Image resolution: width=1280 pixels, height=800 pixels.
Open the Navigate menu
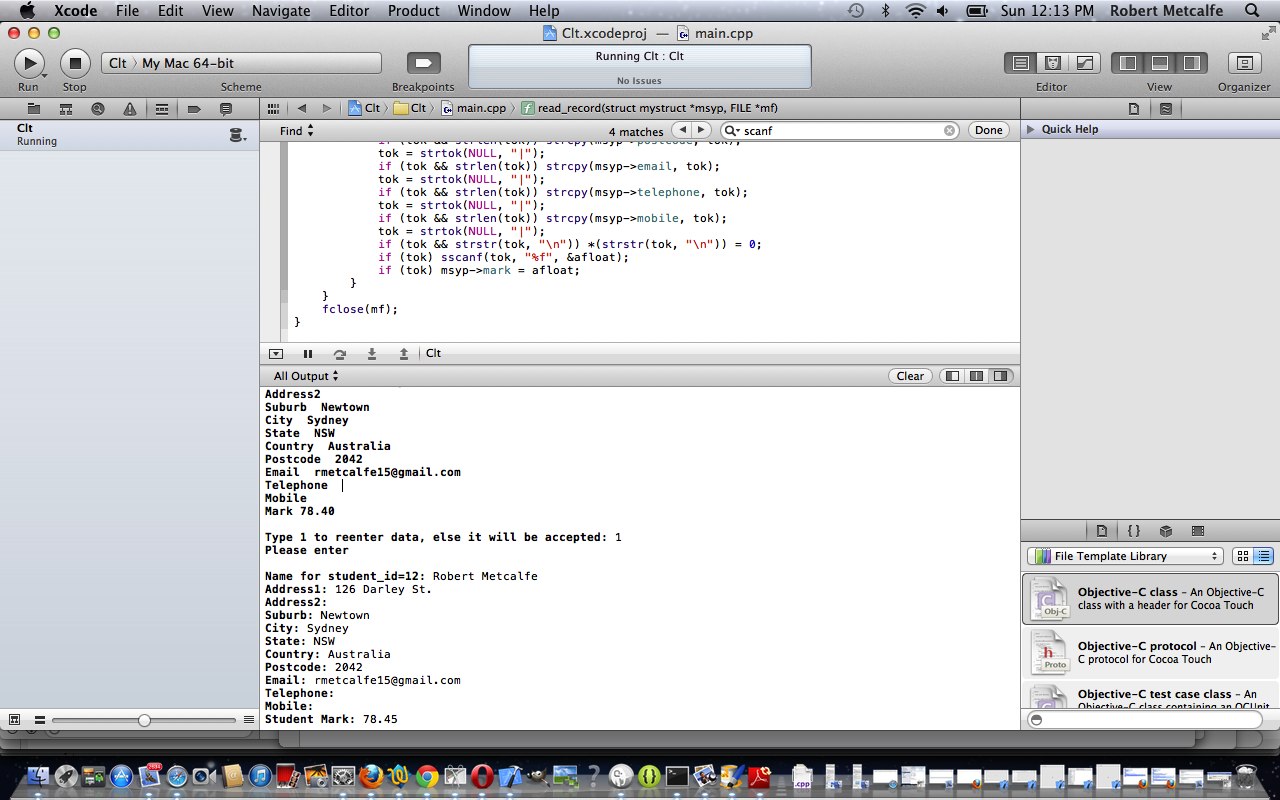click(x=281, y=11)
